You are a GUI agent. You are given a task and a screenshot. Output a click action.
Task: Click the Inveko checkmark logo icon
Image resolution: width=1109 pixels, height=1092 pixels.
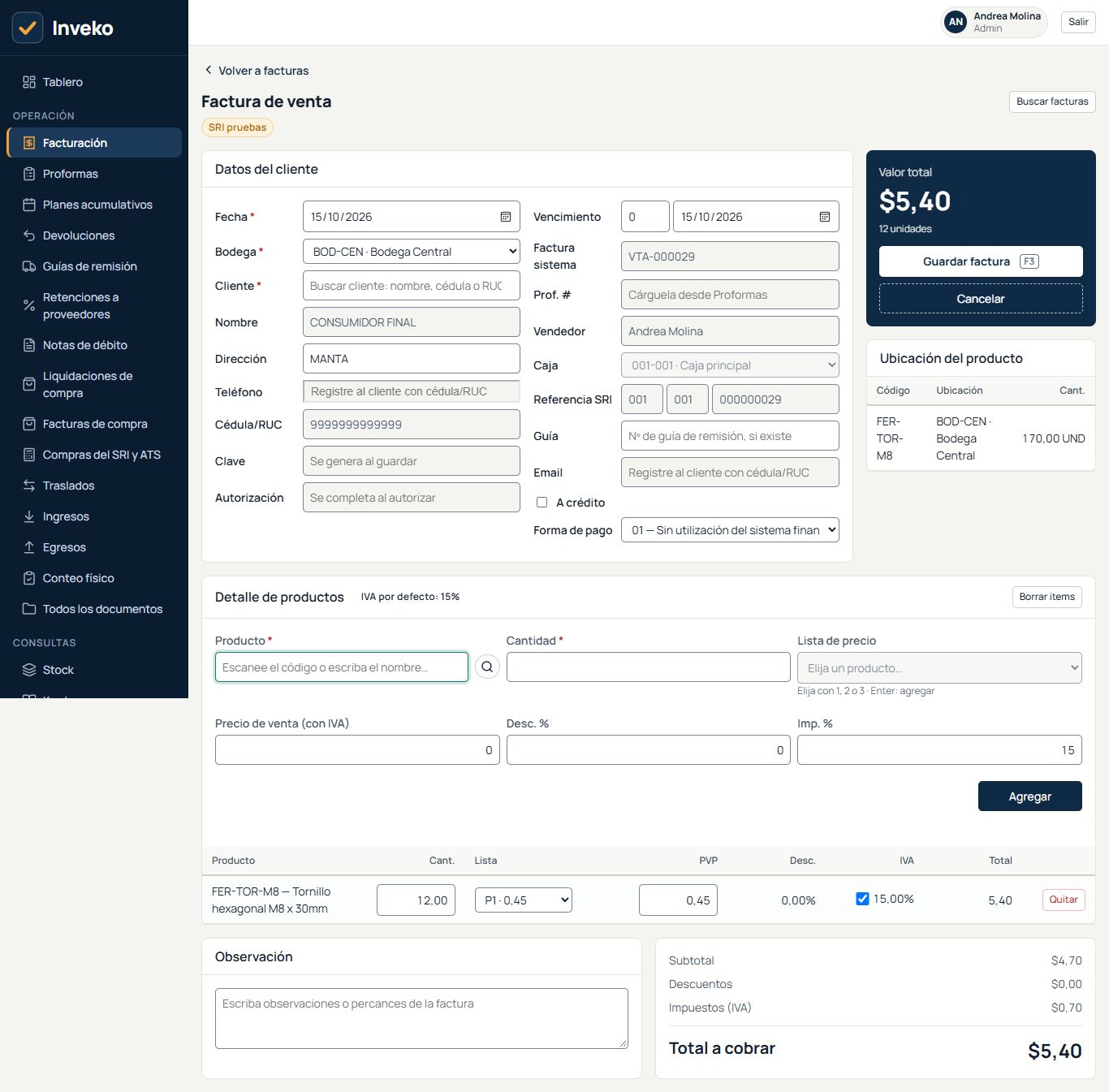(28, 28)
